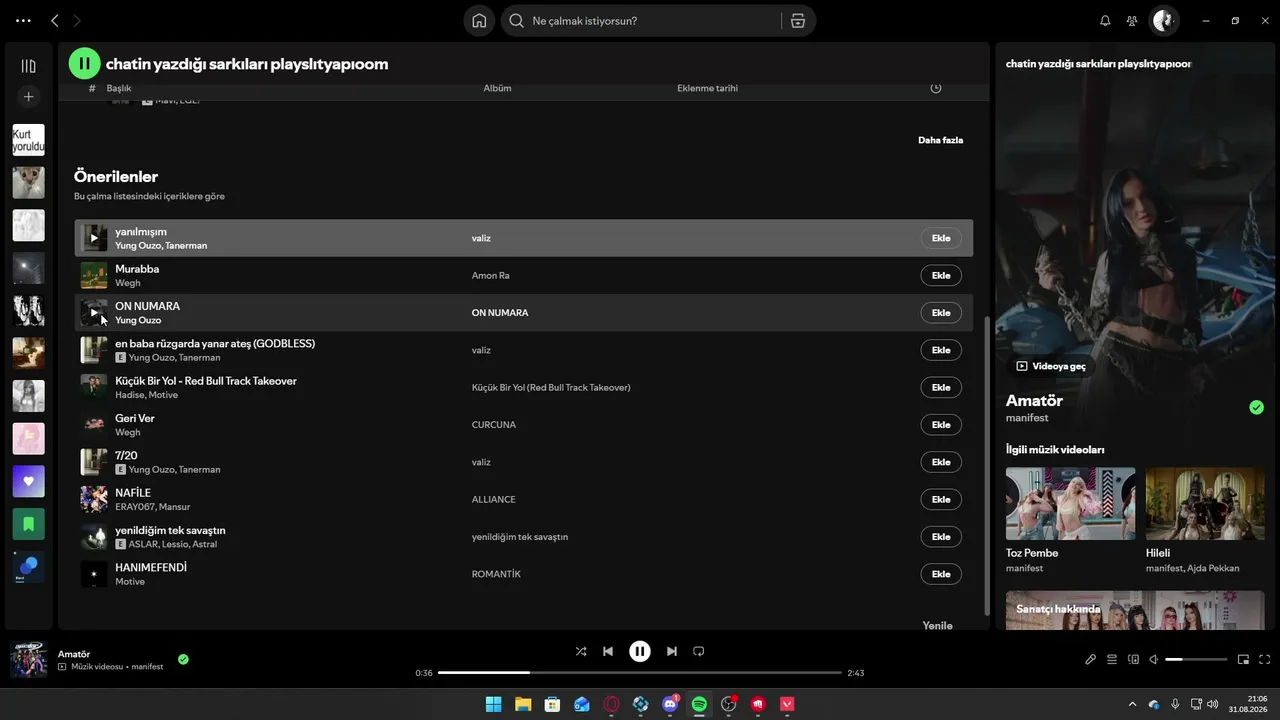The height and width of the screenshot is (720, 1280).
Task: Open the three-dot app menu
Action: (x=24, y=21)
